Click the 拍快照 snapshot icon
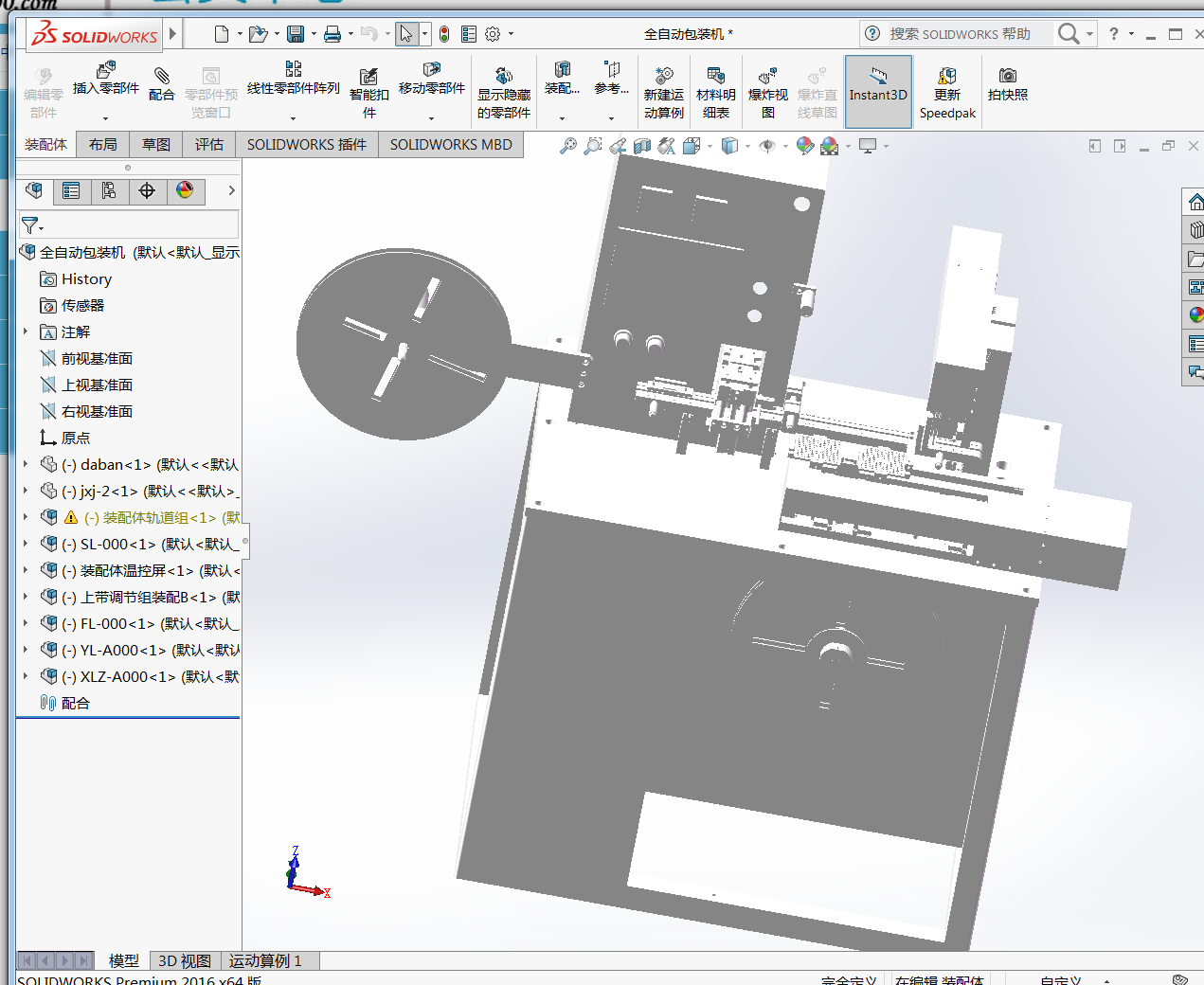 pos(1007,85)
